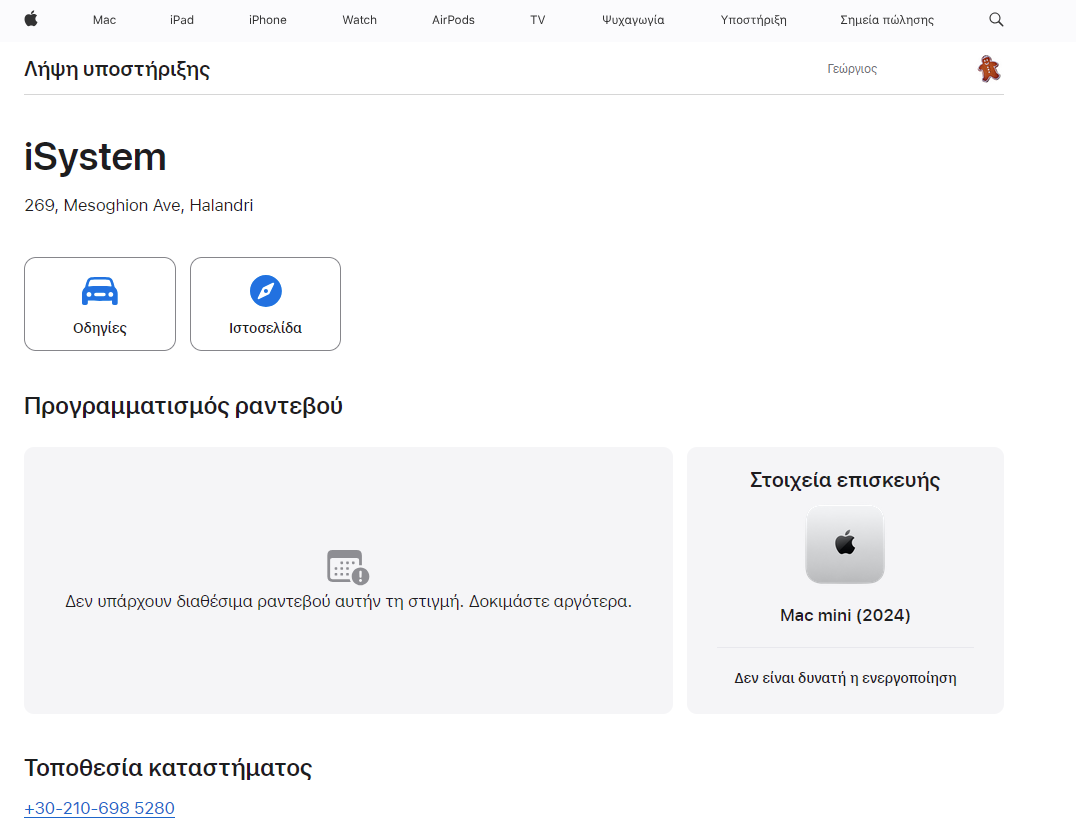
Task: Call the store phone number +30-210-698 5280
Action: [100, 808]
